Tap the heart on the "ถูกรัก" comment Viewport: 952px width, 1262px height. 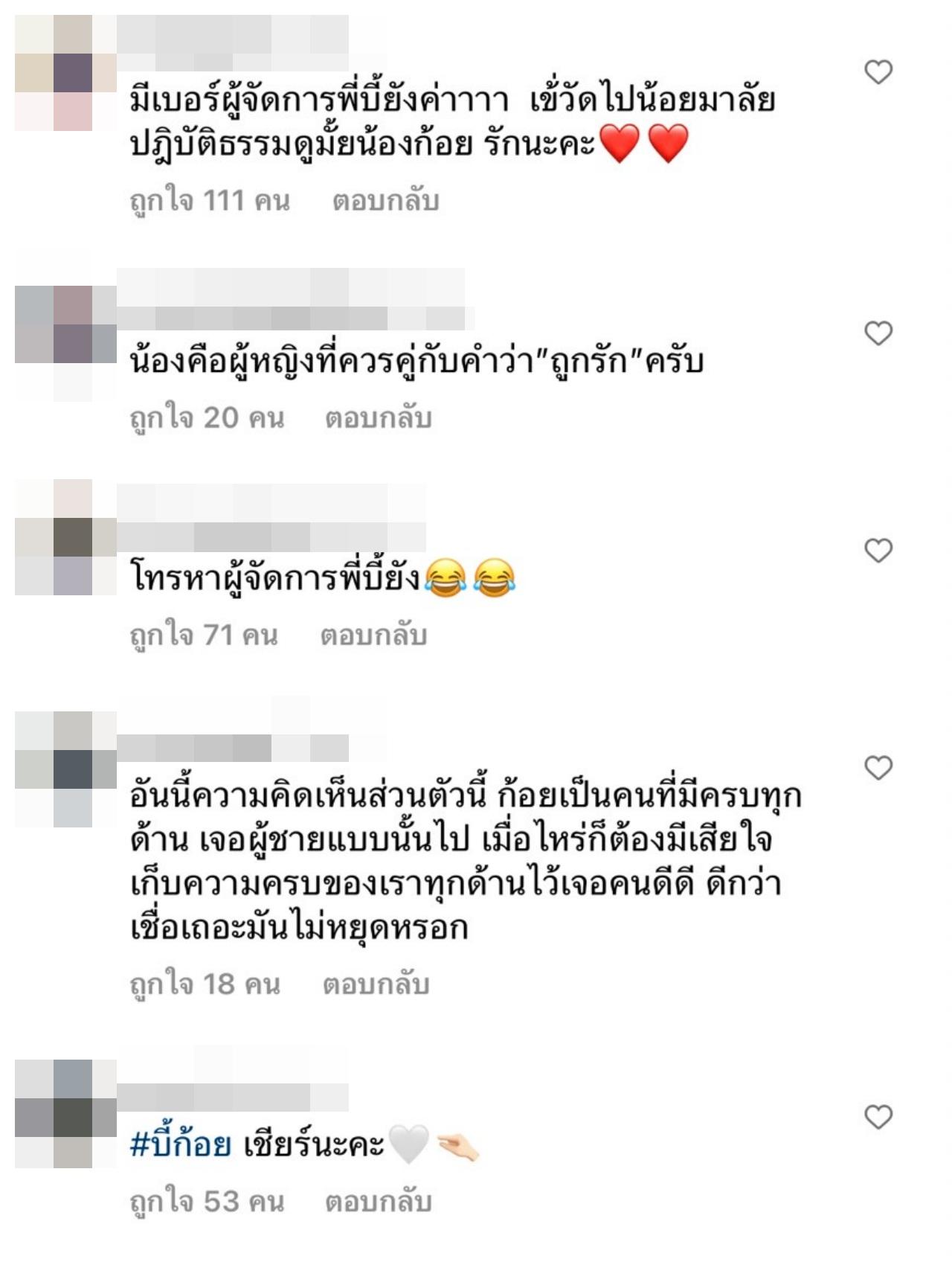point(878,333)
